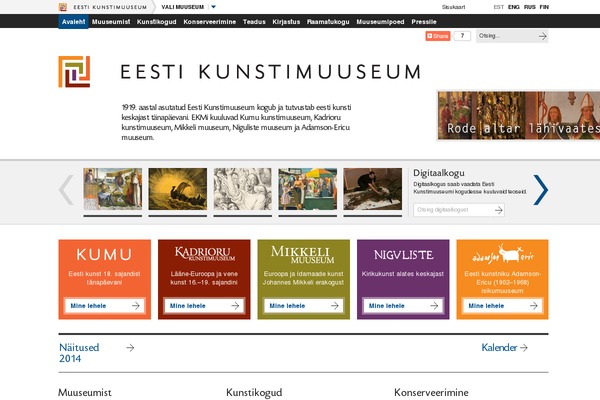Open the Muuseumipoed menu item
The width and height of the screenshot is (600, 400).
click(380, 22)
